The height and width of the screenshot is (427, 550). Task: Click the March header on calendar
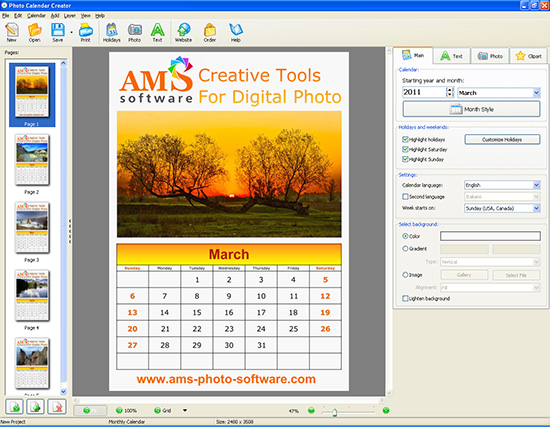tap(229, 254)
